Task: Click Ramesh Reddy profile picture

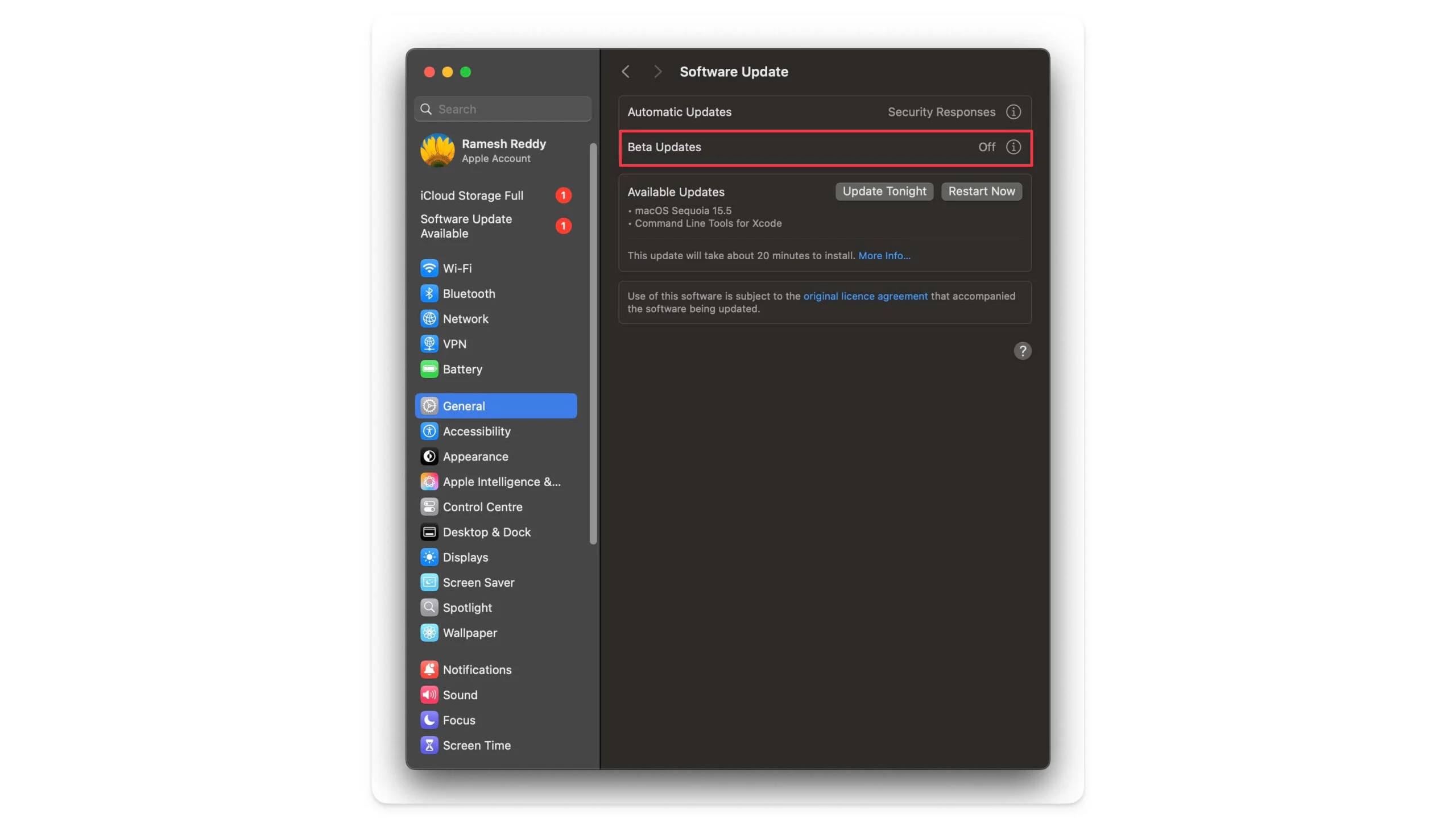Action: coord(437,151)
